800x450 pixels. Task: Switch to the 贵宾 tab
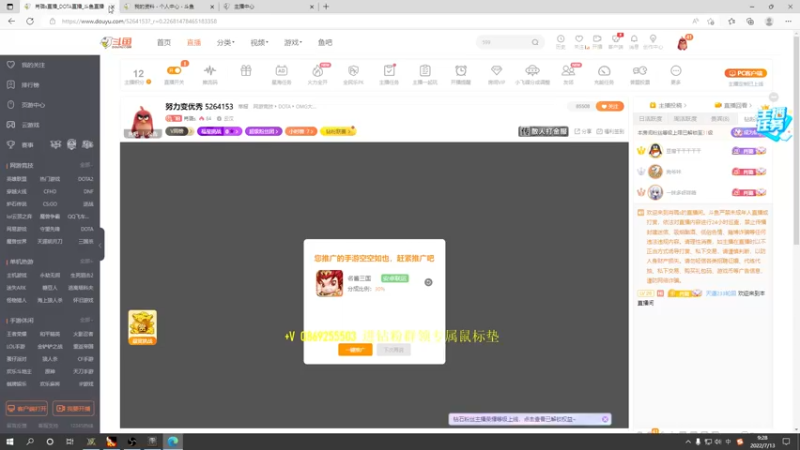pyautogui.click(x=720, y=118)
